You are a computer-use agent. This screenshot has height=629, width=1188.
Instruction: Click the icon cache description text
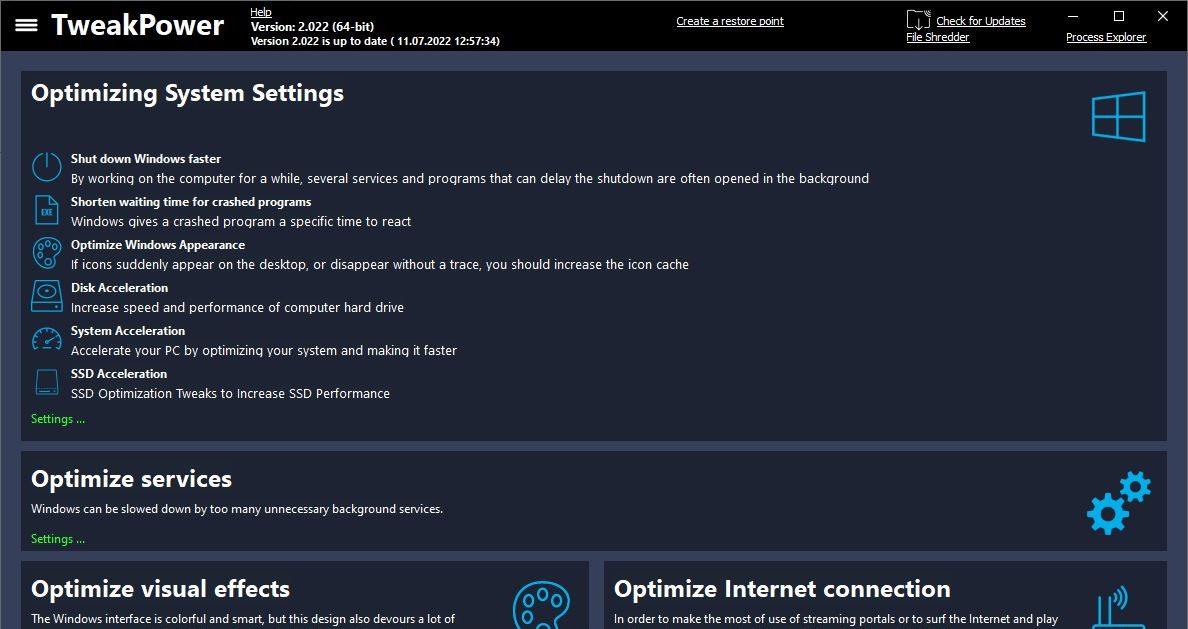point(380,264)
